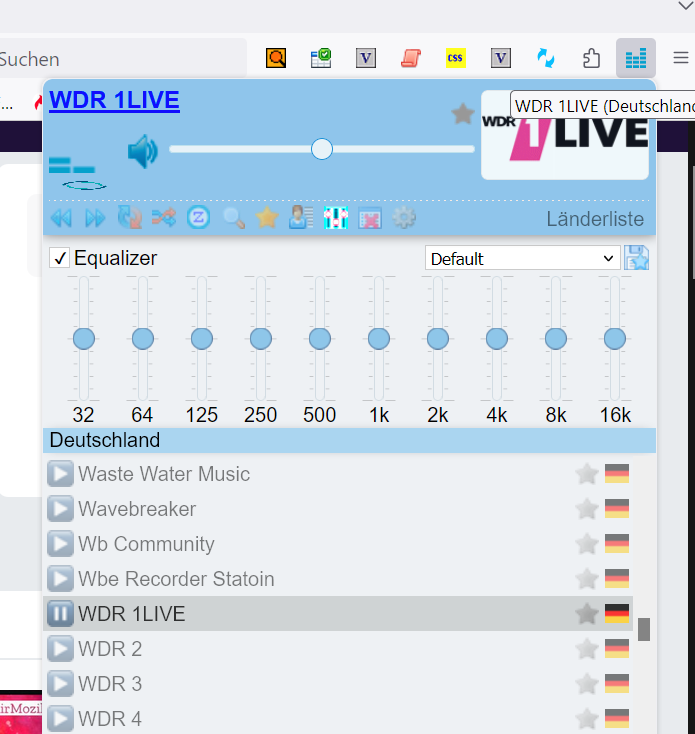
Task: Click the reload stations refresh icon
Action: click(x=130, y=218)
